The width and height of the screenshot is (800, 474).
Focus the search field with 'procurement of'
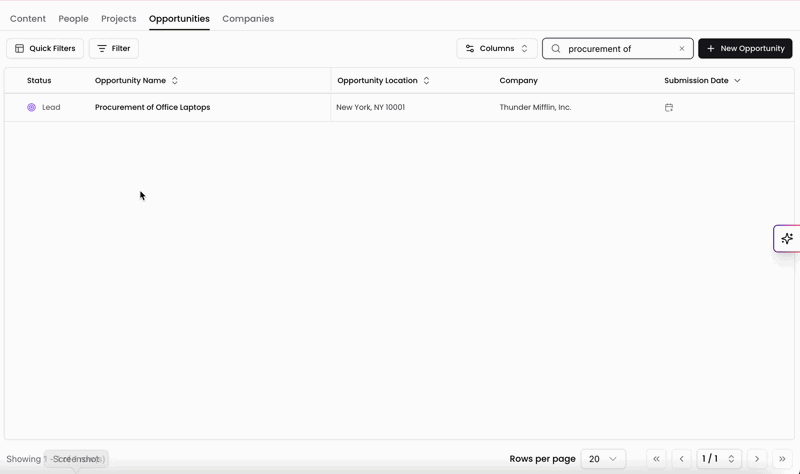(617, 48)
